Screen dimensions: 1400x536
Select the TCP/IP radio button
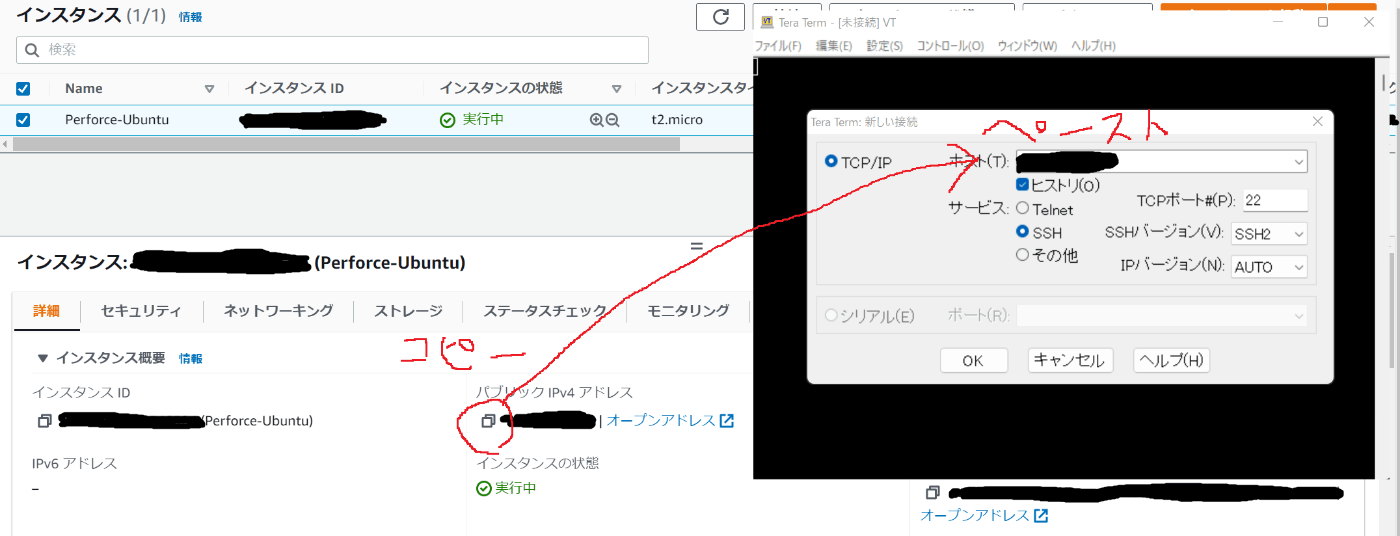(831, 161)
